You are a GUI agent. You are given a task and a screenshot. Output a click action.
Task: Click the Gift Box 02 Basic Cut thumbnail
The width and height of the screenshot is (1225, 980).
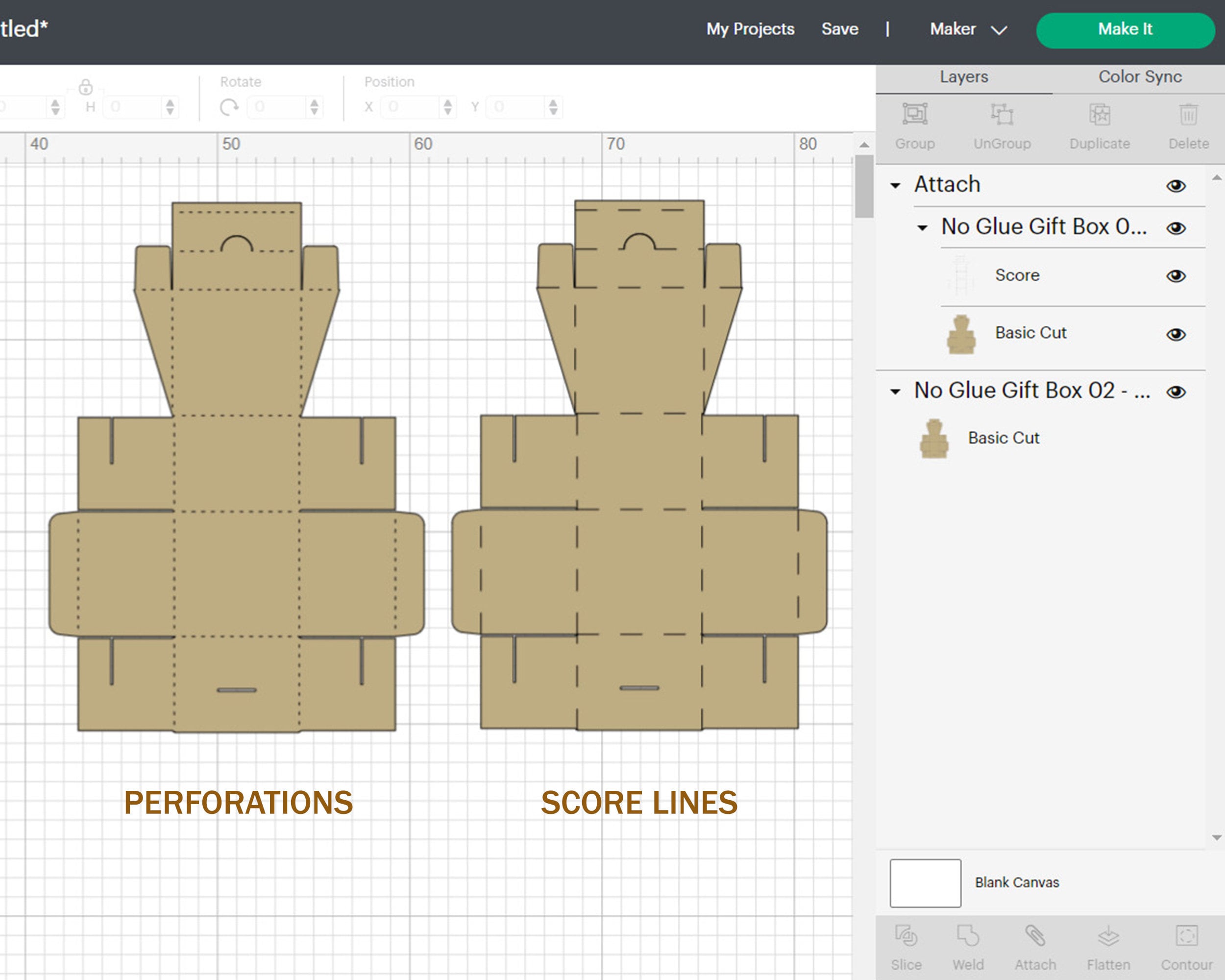pyautogui.click(x=934, y=439)
